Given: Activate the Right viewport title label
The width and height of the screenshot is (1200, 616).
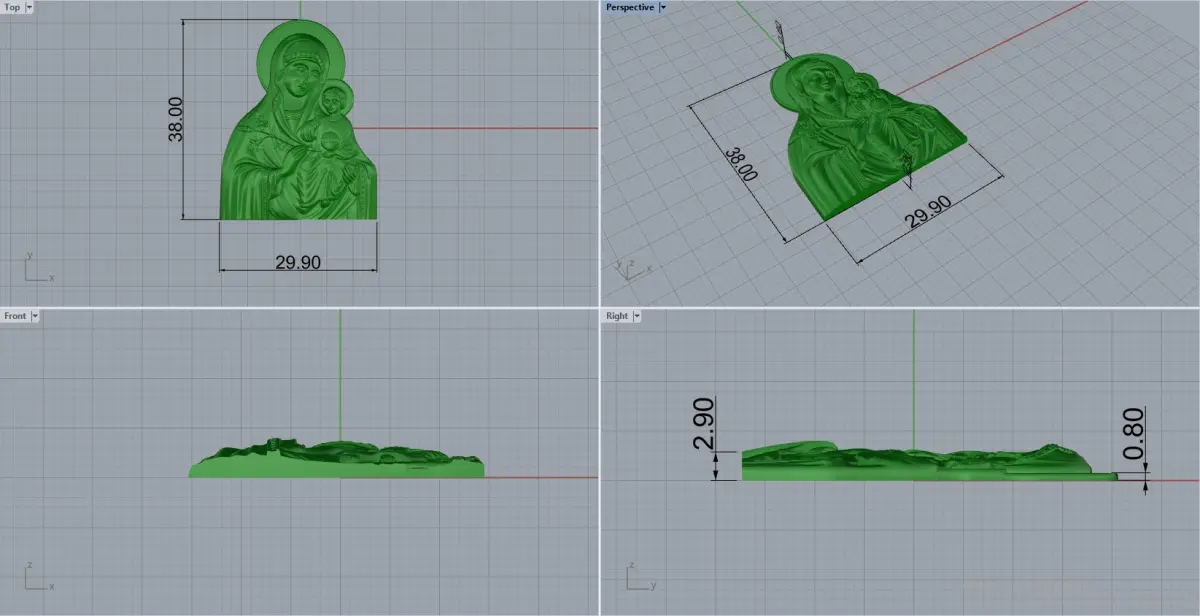Looking at the screenshot, I should (x=617, y=316).
